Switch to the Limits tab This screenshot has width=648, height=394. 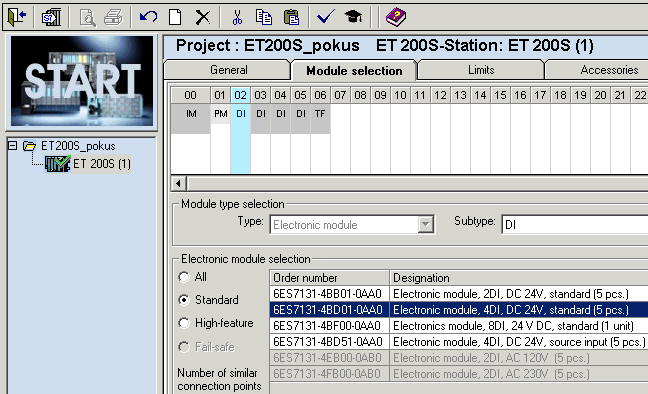481,70
